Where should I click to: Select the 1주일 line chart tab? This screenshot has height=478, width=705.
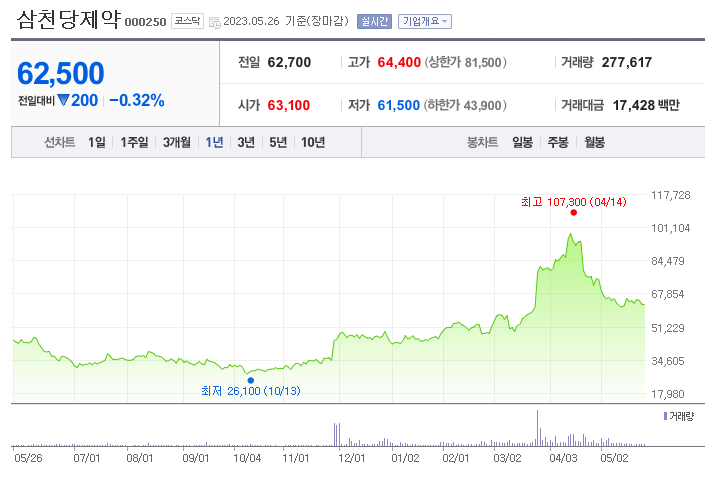[x=134, y=143]
